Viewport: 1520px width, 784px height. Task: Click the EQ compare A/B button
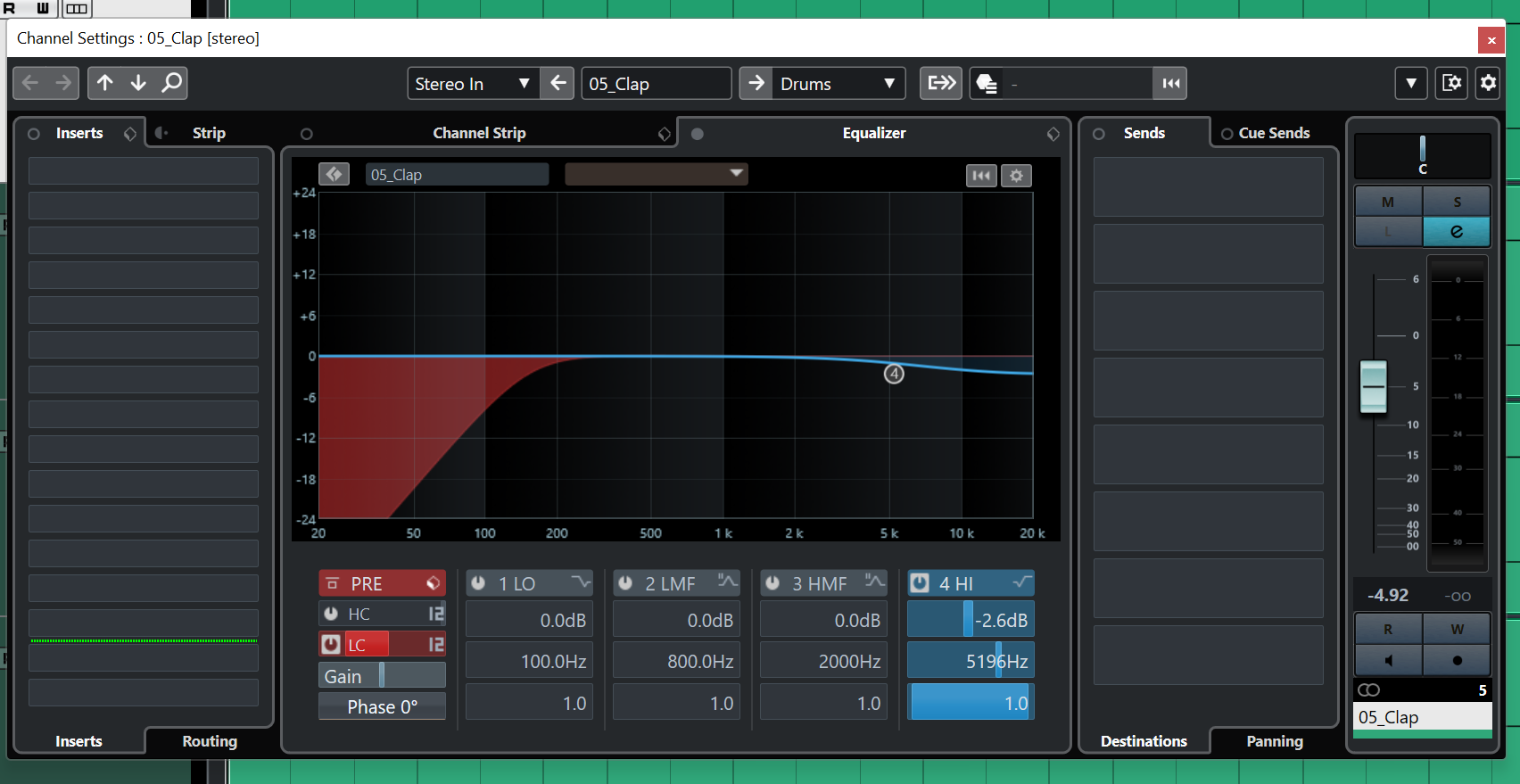(x=334, y=175)
